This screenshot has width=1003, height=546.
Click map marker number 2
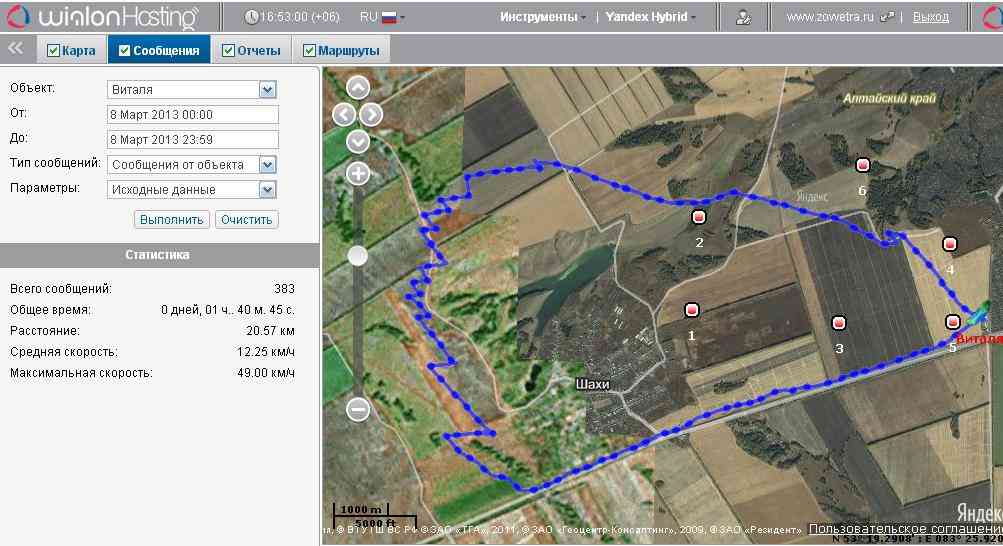(x=699, y=217)
